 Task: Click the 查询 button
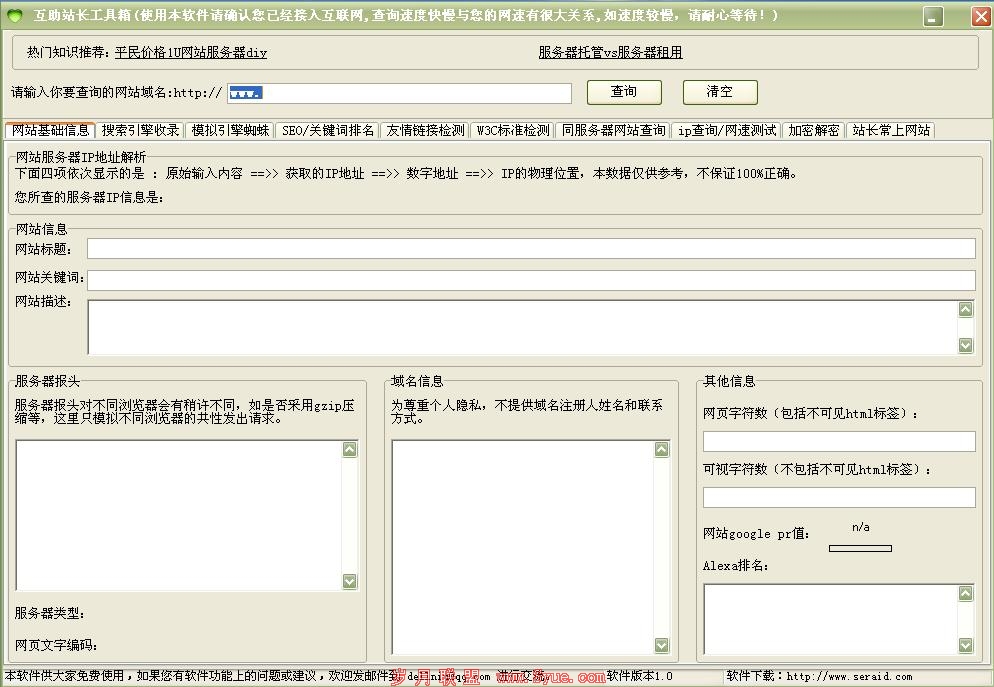624,92
